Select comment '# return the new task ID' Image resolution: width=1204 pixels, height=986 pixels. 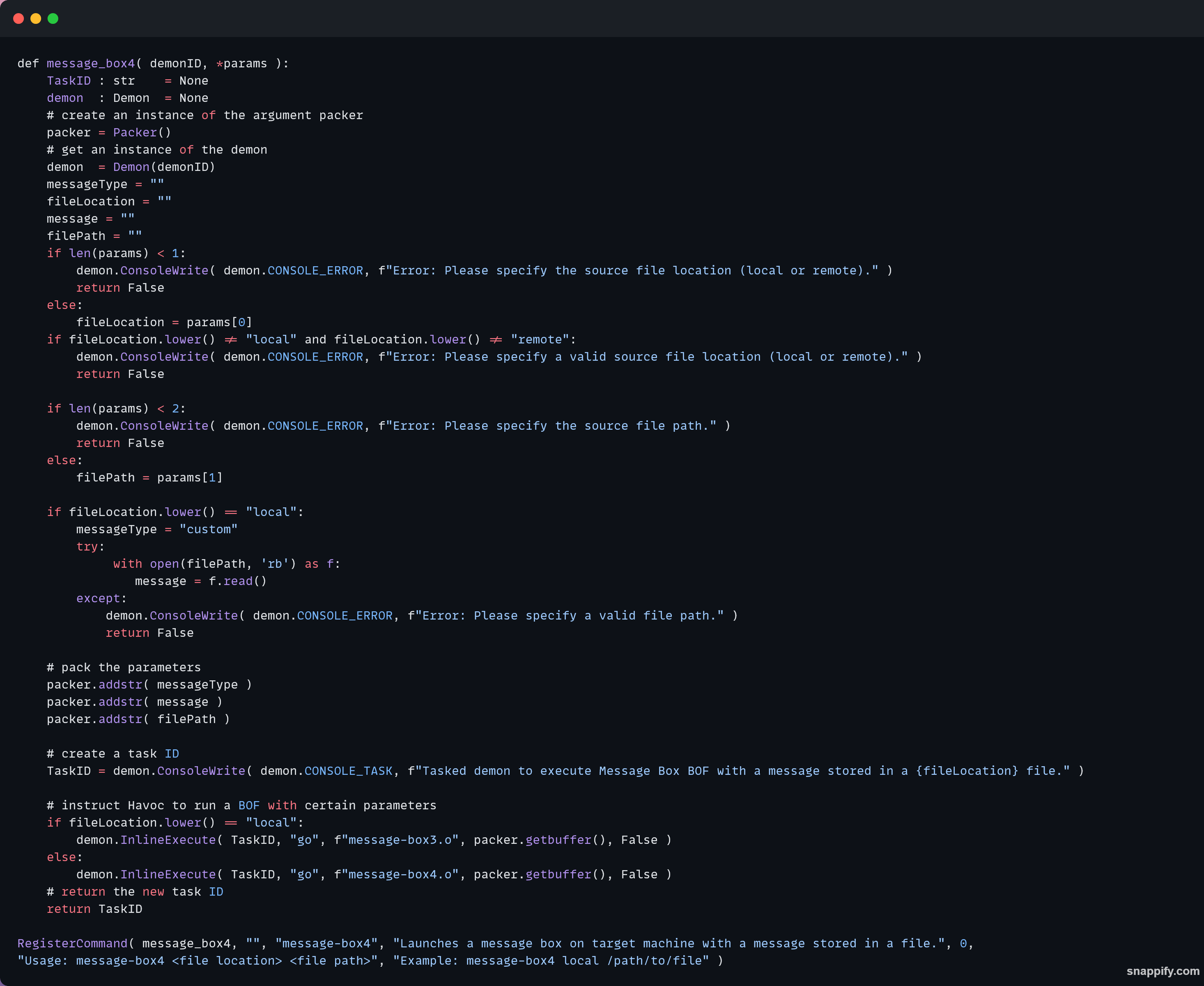(135, 892)
